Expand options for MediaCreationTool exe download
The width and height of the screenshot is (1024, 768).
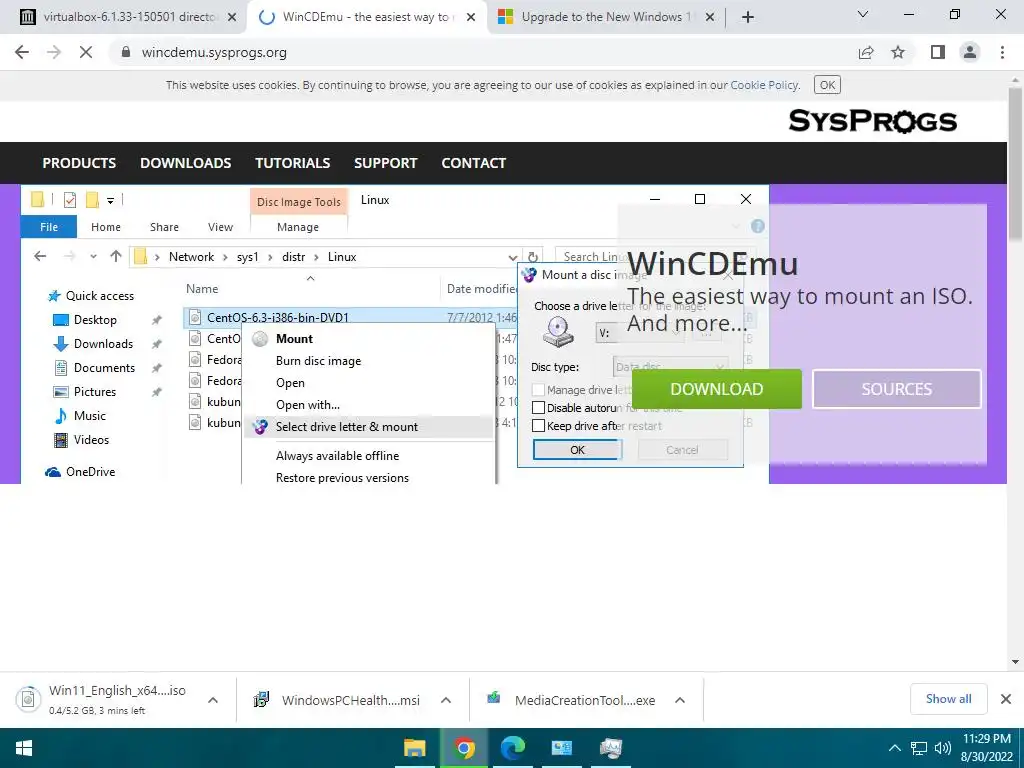click(680, 700)
